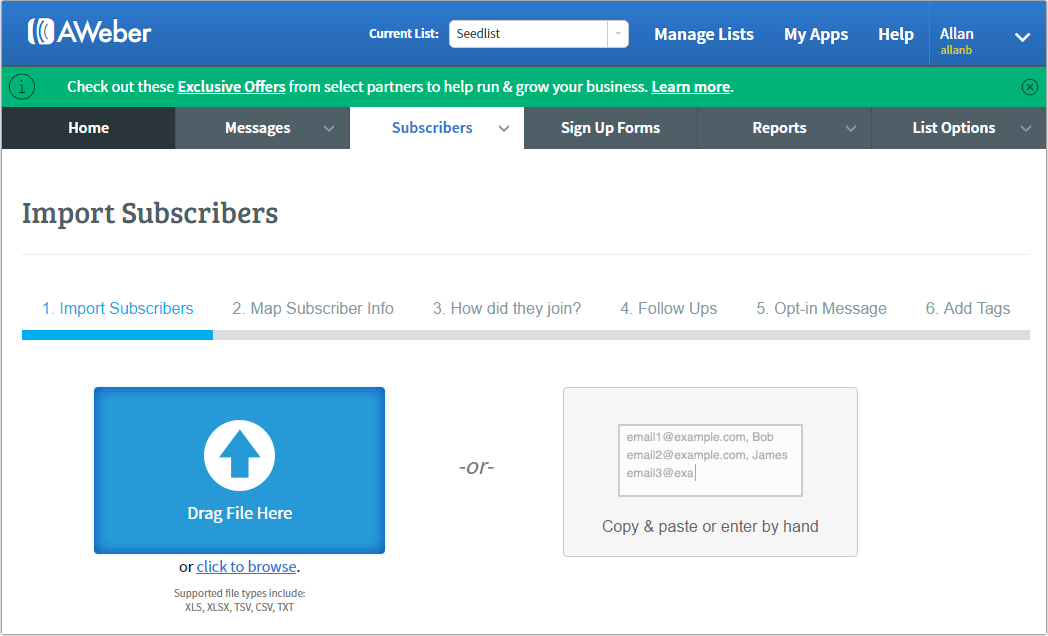Click the info icon on the offers banner
Screen dimensions: 1048x636
[21, 87]
